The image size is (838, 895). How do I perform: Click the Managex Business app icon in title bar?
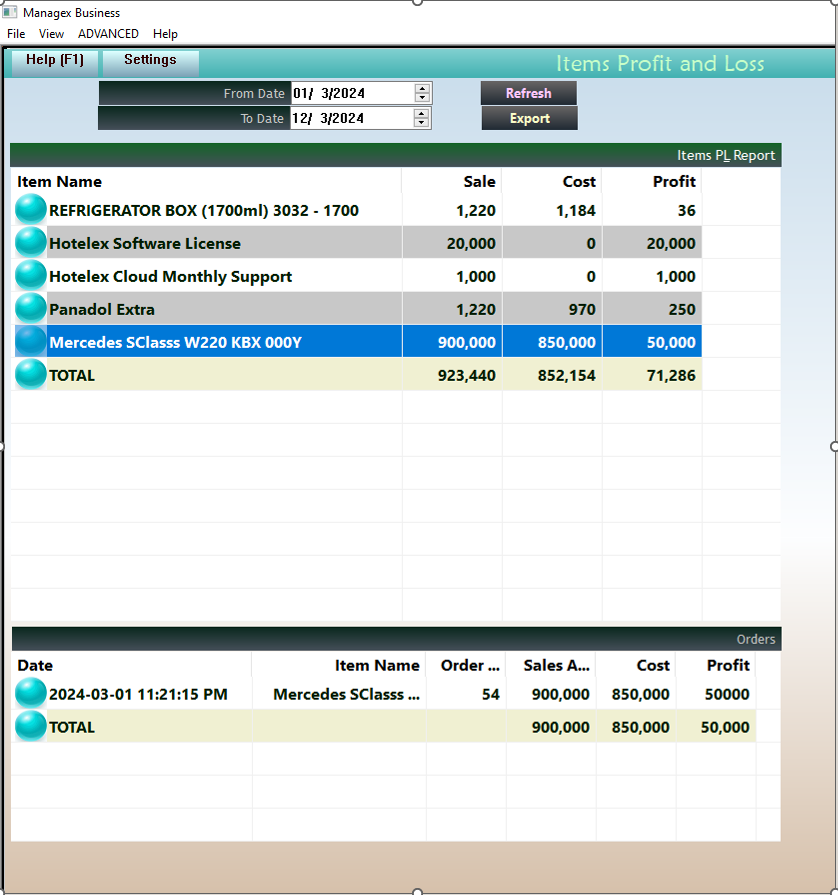10,13
